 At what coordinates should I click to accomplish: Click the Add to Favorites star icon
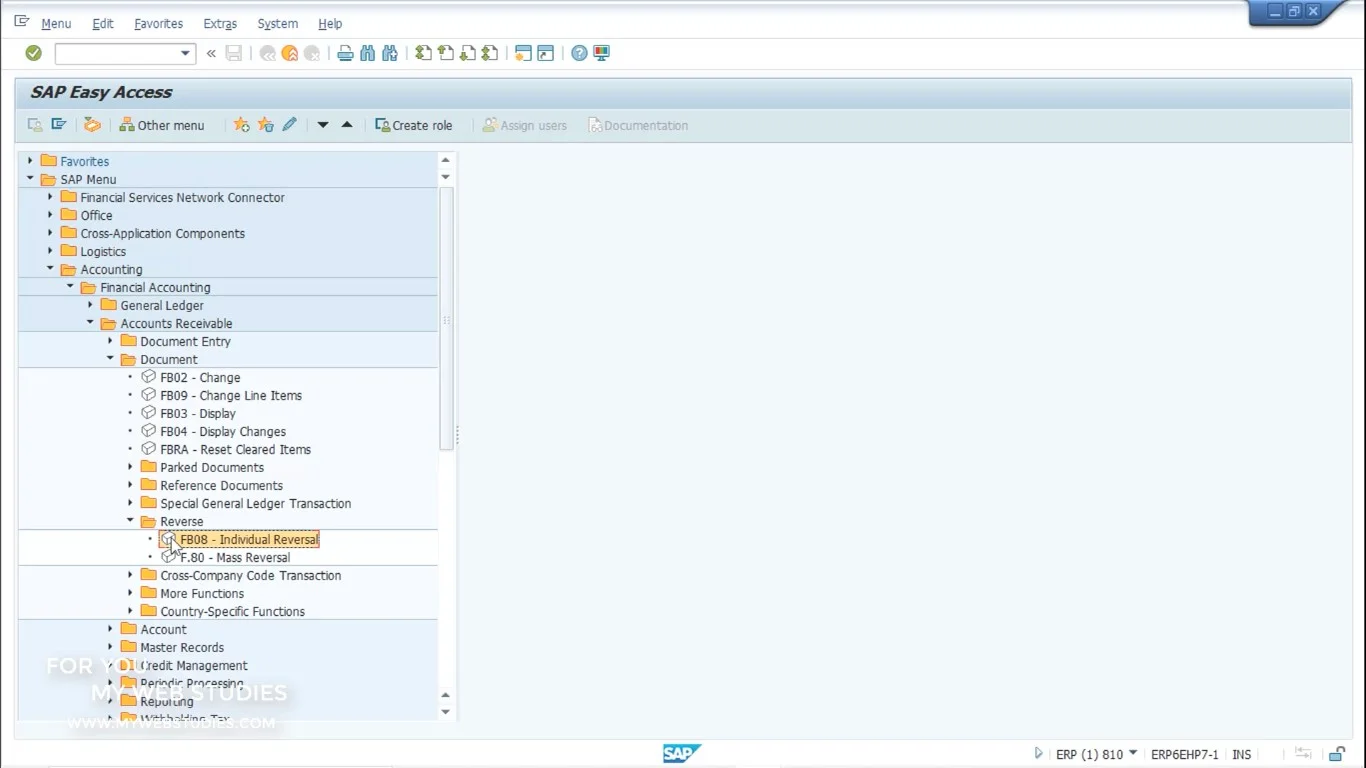tap(242, 125)
